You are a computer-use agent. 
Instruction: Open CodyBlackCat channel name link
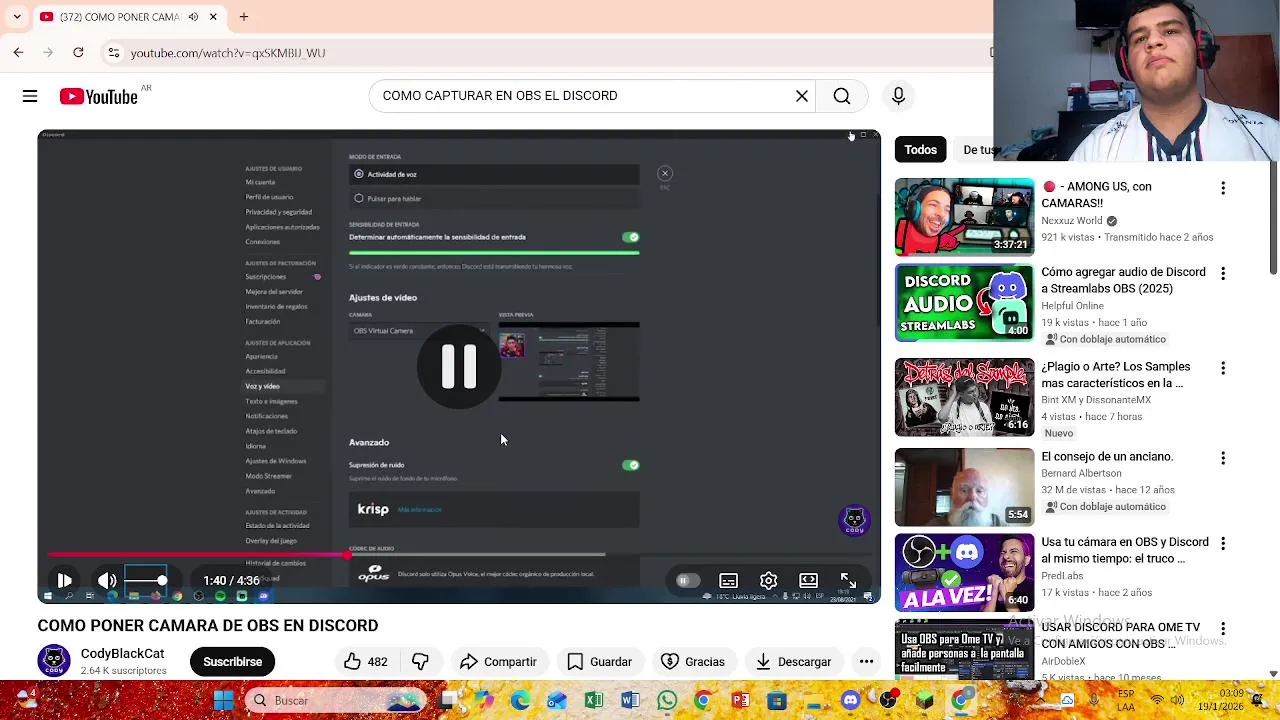[x=122, y=653]
